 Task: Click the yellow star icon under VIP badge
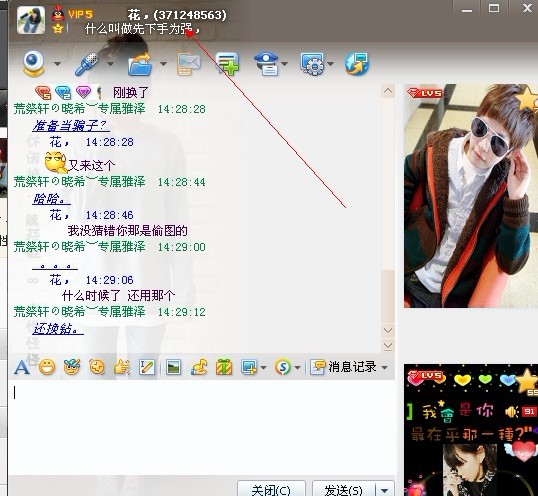(x=58, y=28)
